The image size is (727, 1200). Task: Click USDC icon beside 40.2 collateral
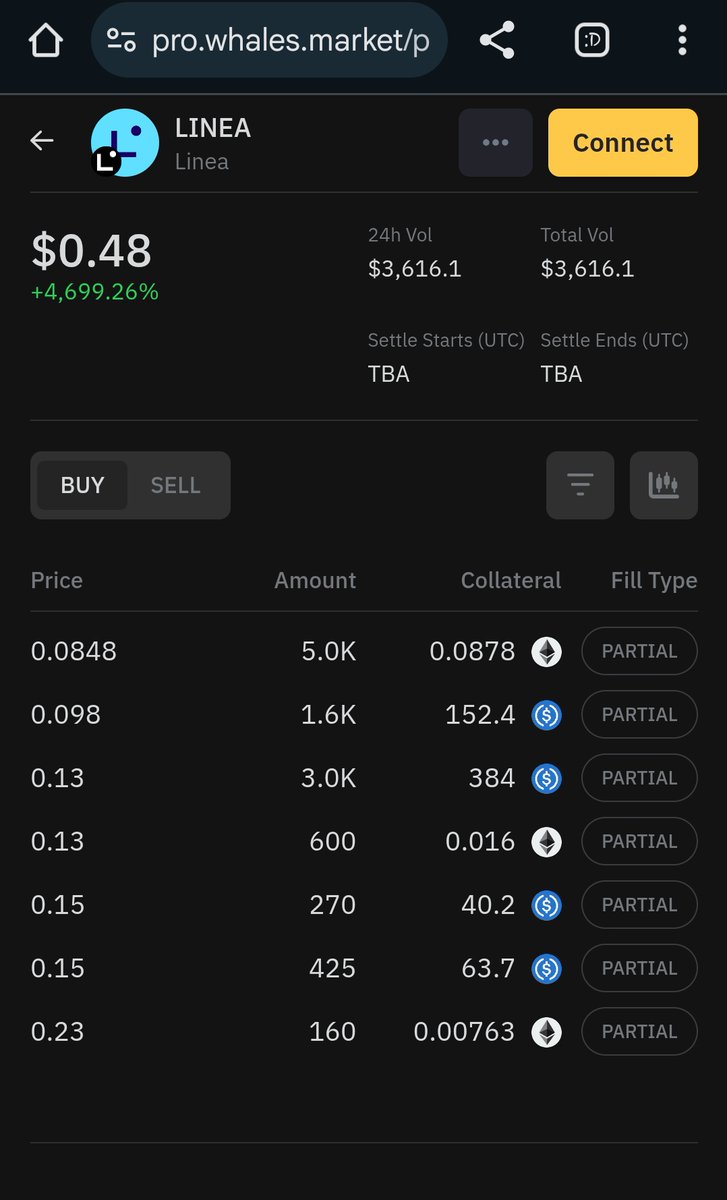[x=546, y=905]
